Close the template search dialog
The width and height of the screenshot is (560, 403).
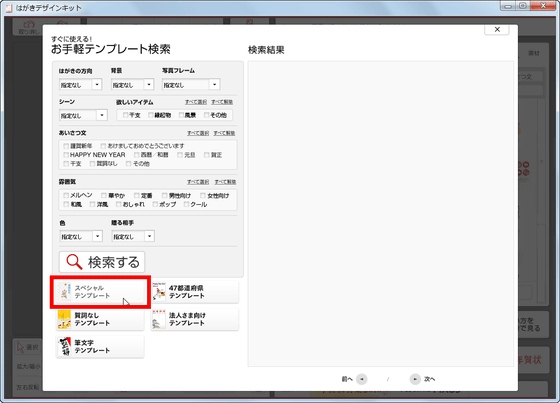pyautogui.click(x=497, y=30)
